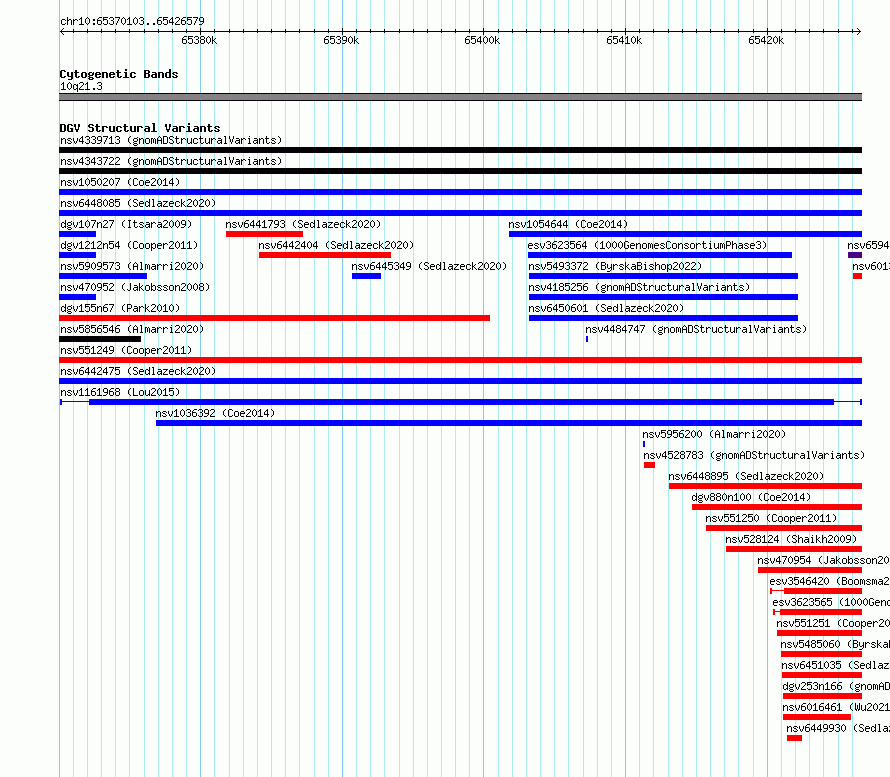Open the nsv1050207 (Coe2014) variant
Screen dimensions: 890x777
pos(120,182)
